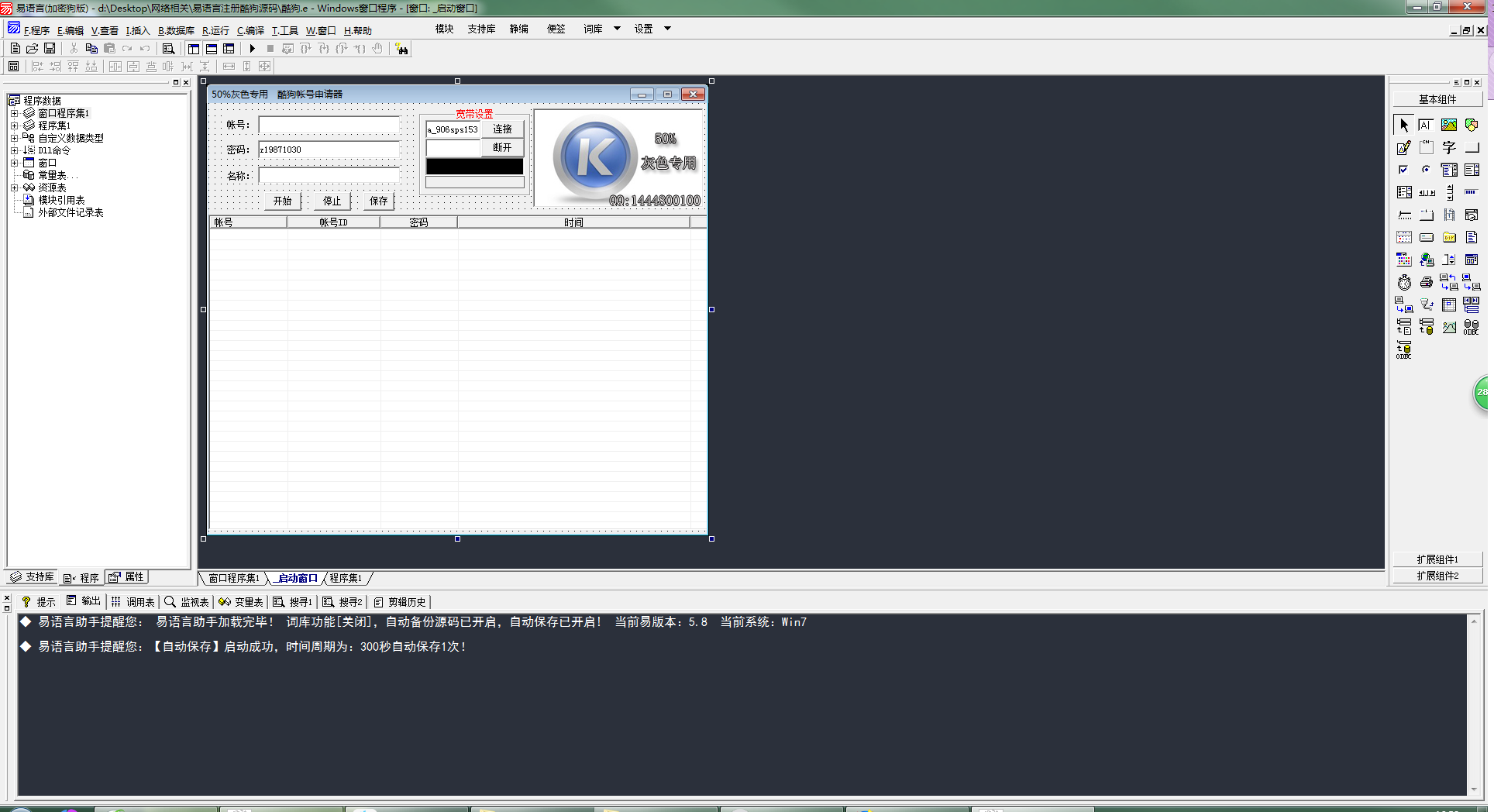Click the binoculars help search icon
This screenshot has width=1494, height=812.
tap(401, 49)
